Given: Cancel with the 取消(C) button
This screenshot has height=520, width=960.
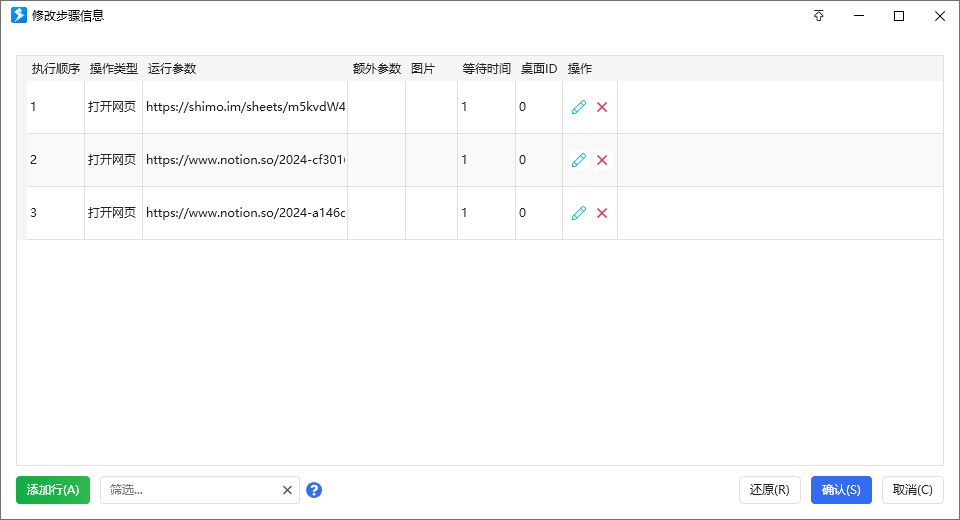Looking at the screenshot, I should (912, 490).
